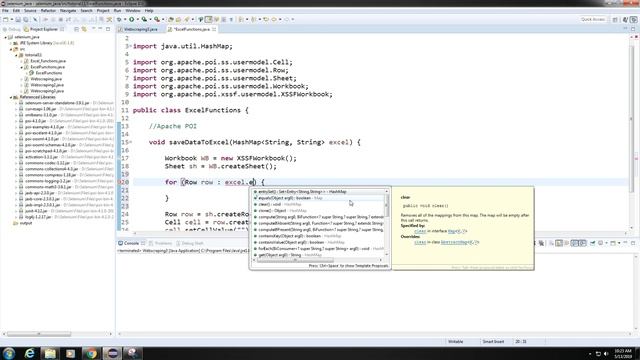Click Quick Access search field
The width and height of the screenshot is (640, 360).
click(593, 20)
